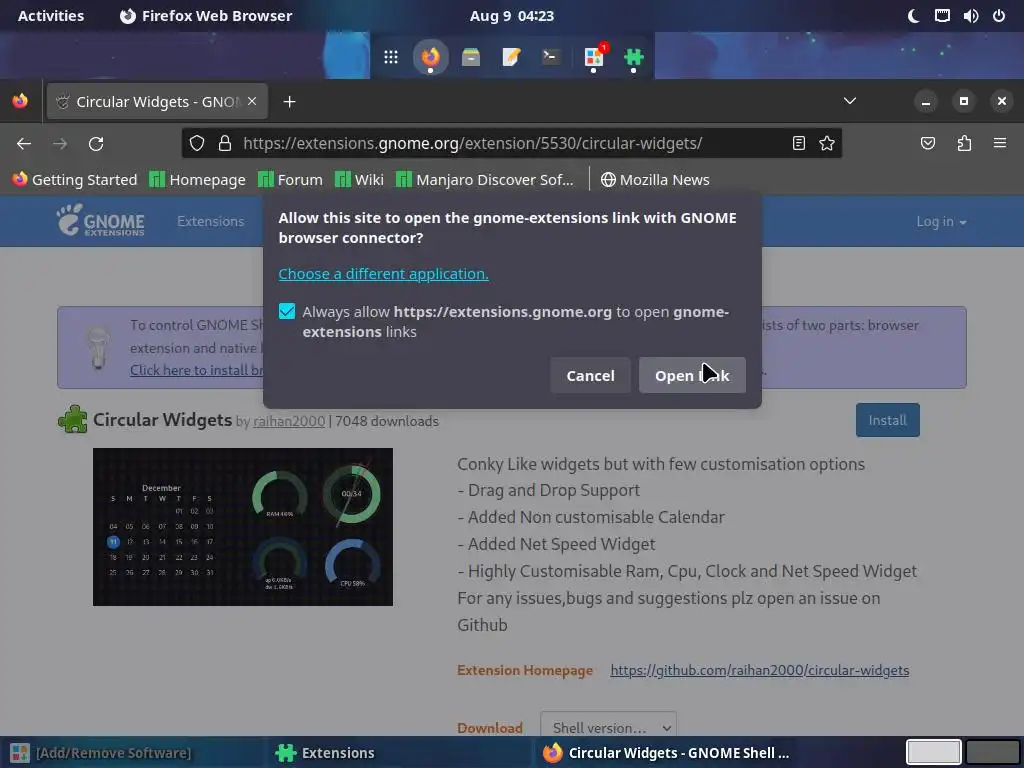Click Open Link in the dialog
Viewport: 1024px width, 768px height.
tap(692, 376)
